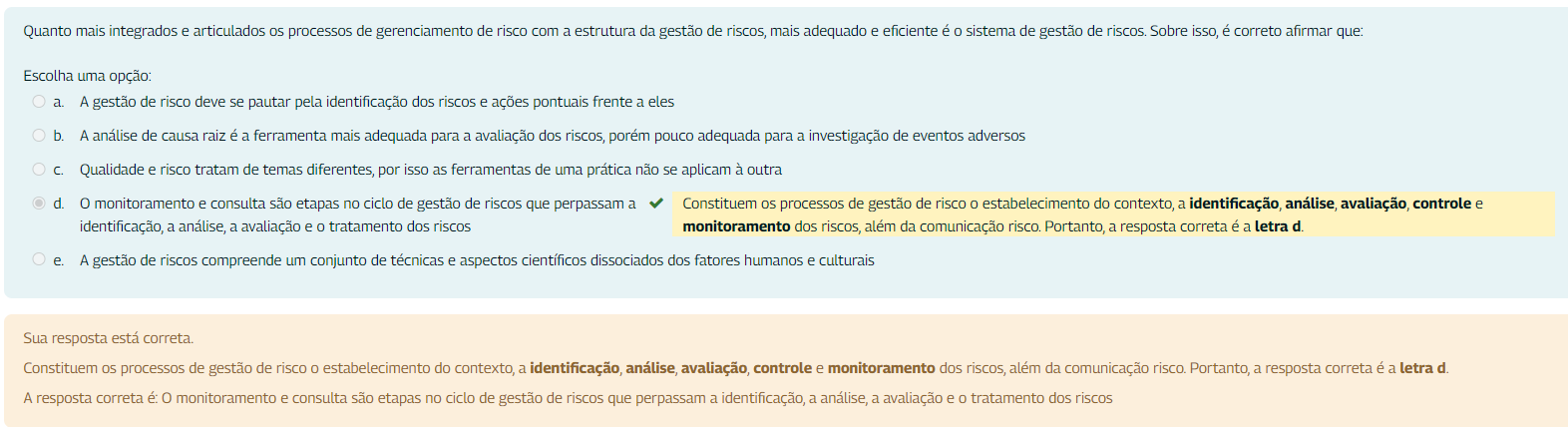The width and height of the screenshot is (1568, 427).
Task: Choose radio button for option c
Action: 39,169
